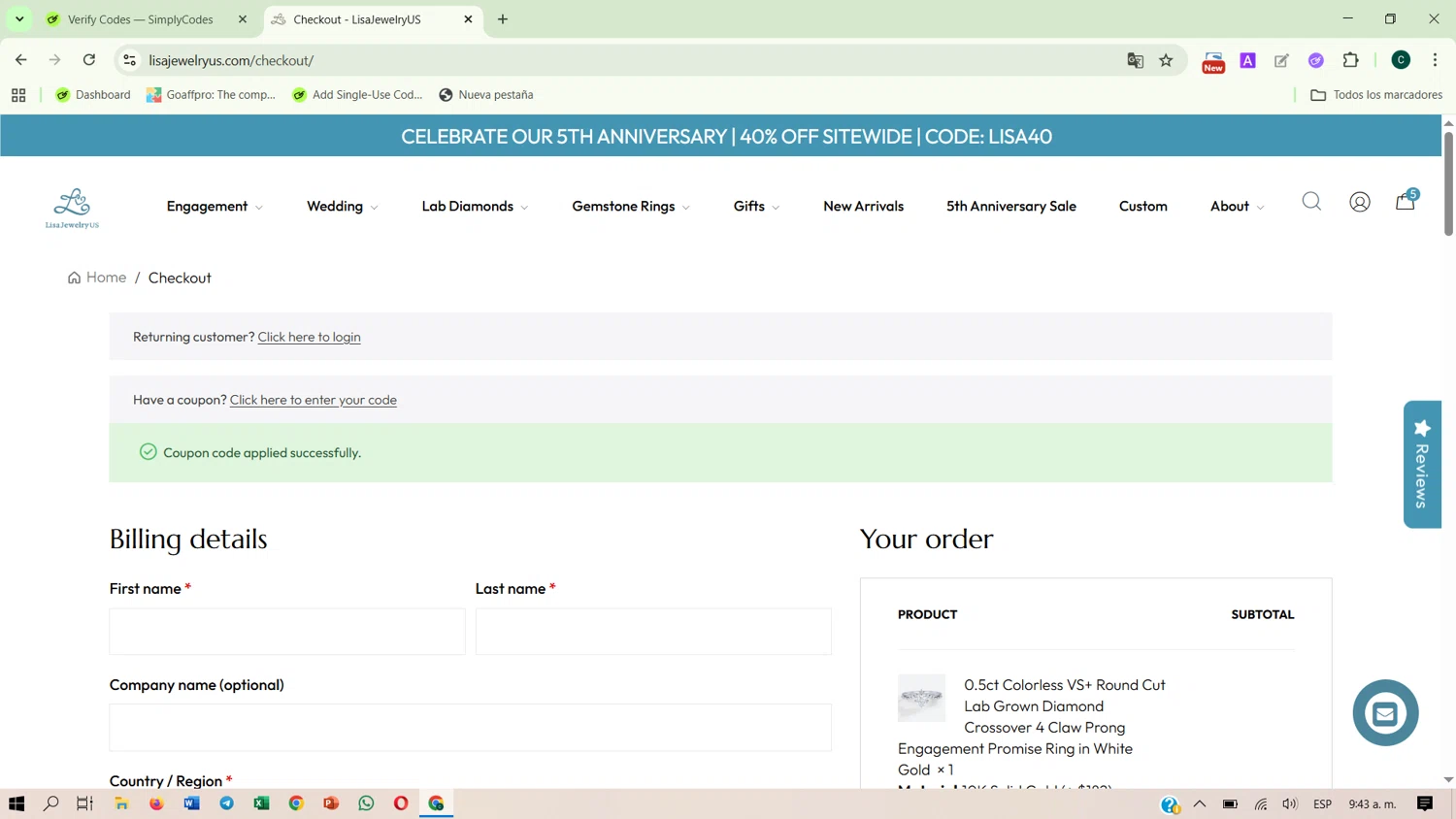Click the purple circular extension icon
Viewport: 1456px width, 819px height.
coord(1316,60)
